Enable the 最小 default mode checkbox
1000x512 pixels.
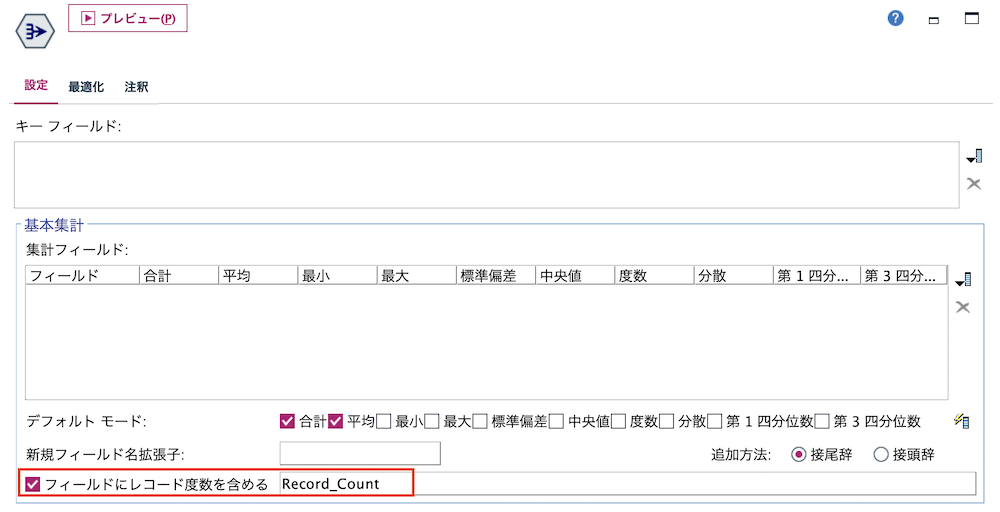(383, 421)
